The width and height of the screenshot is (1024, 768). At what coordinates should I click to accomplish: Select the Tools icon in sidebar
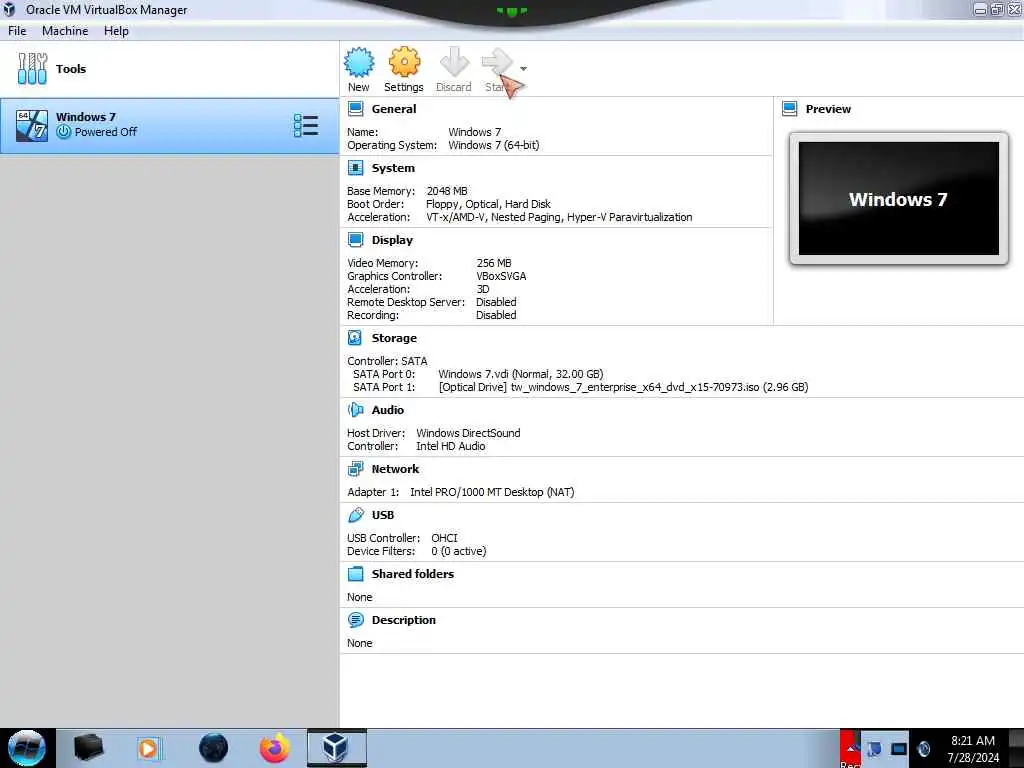tap(32, 69)
